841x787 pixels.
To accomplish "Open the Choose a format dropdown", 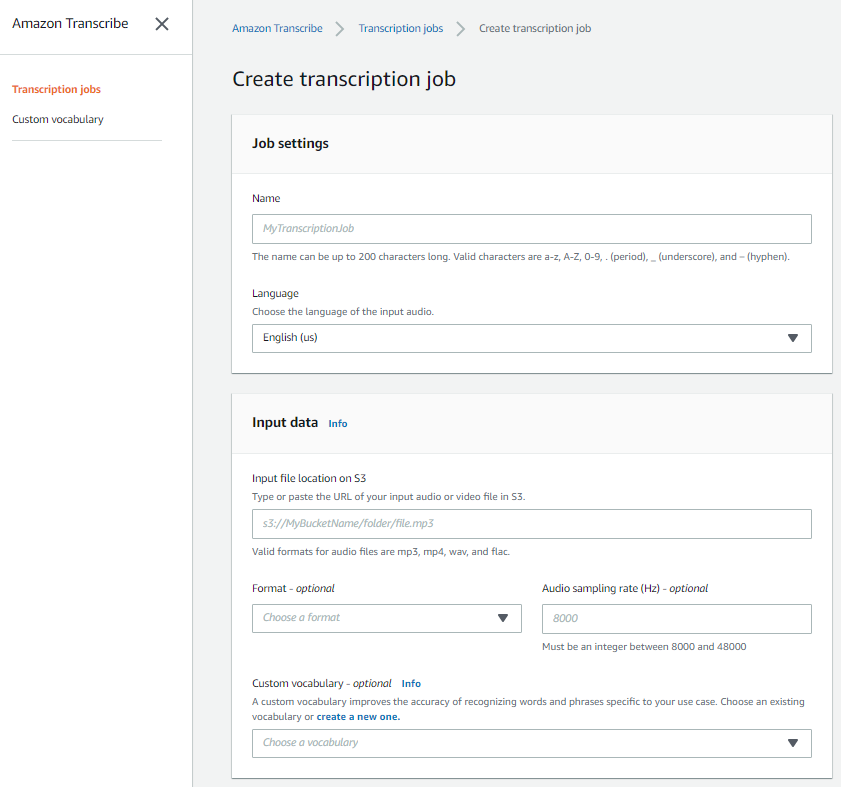I will [387, 618].
